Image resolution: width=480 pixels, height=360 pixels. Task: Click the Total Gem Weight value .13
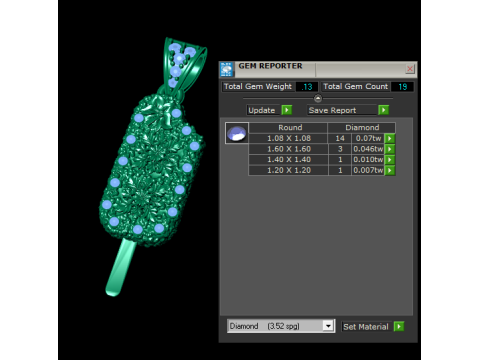307,87
